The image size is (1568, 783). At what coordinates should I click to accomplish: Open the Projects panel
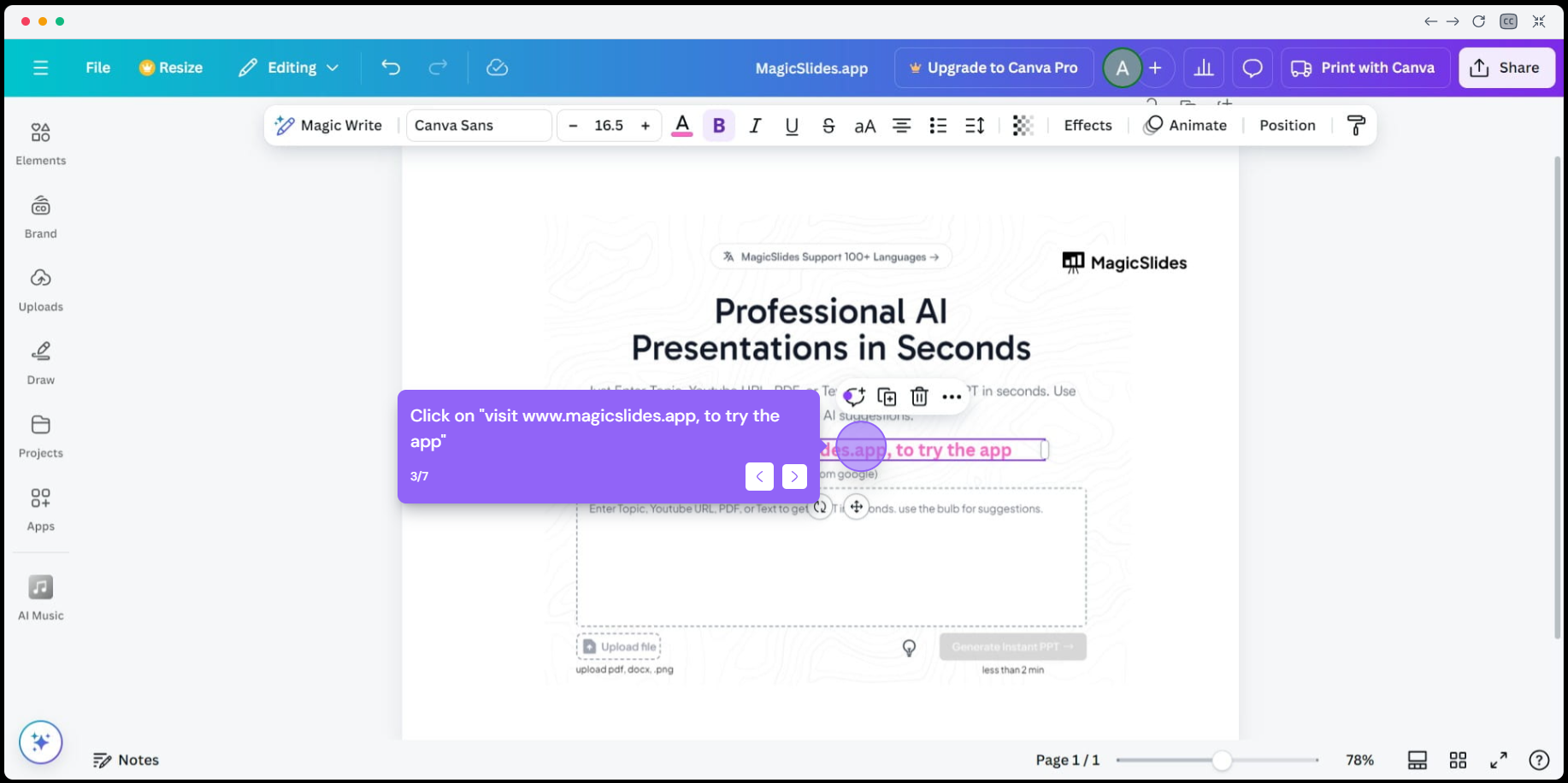click(x=41, y=436)
